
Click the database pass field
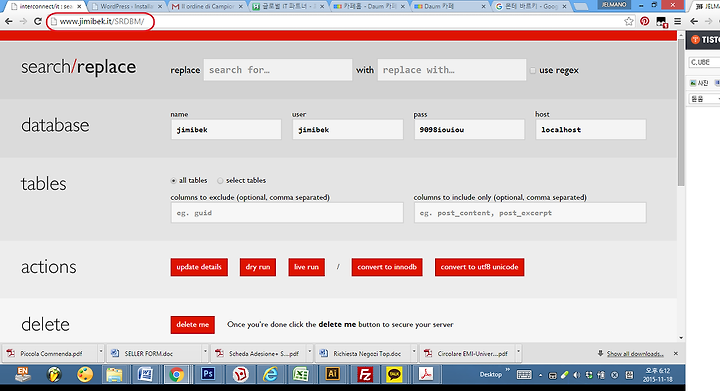469,129
